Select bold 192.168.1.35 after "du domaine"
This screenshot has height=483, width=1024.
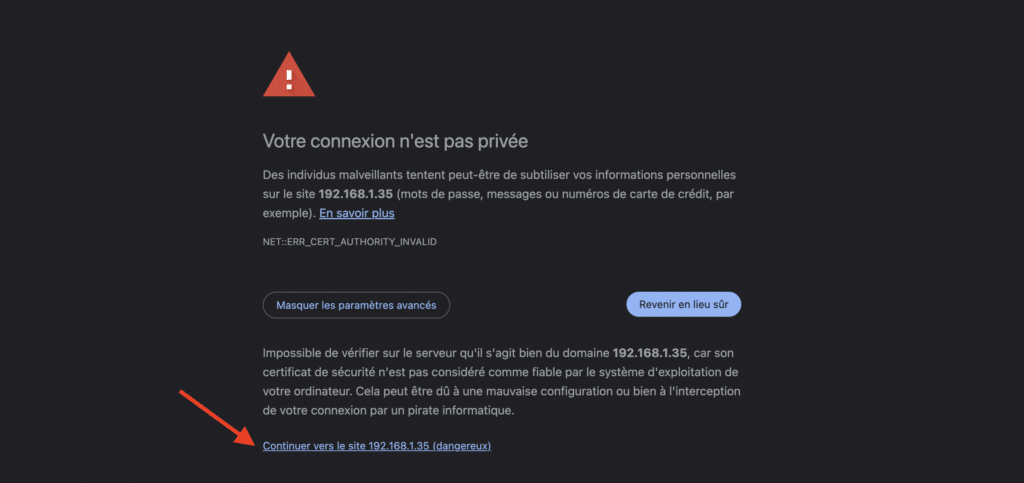[x=650, y=352]
